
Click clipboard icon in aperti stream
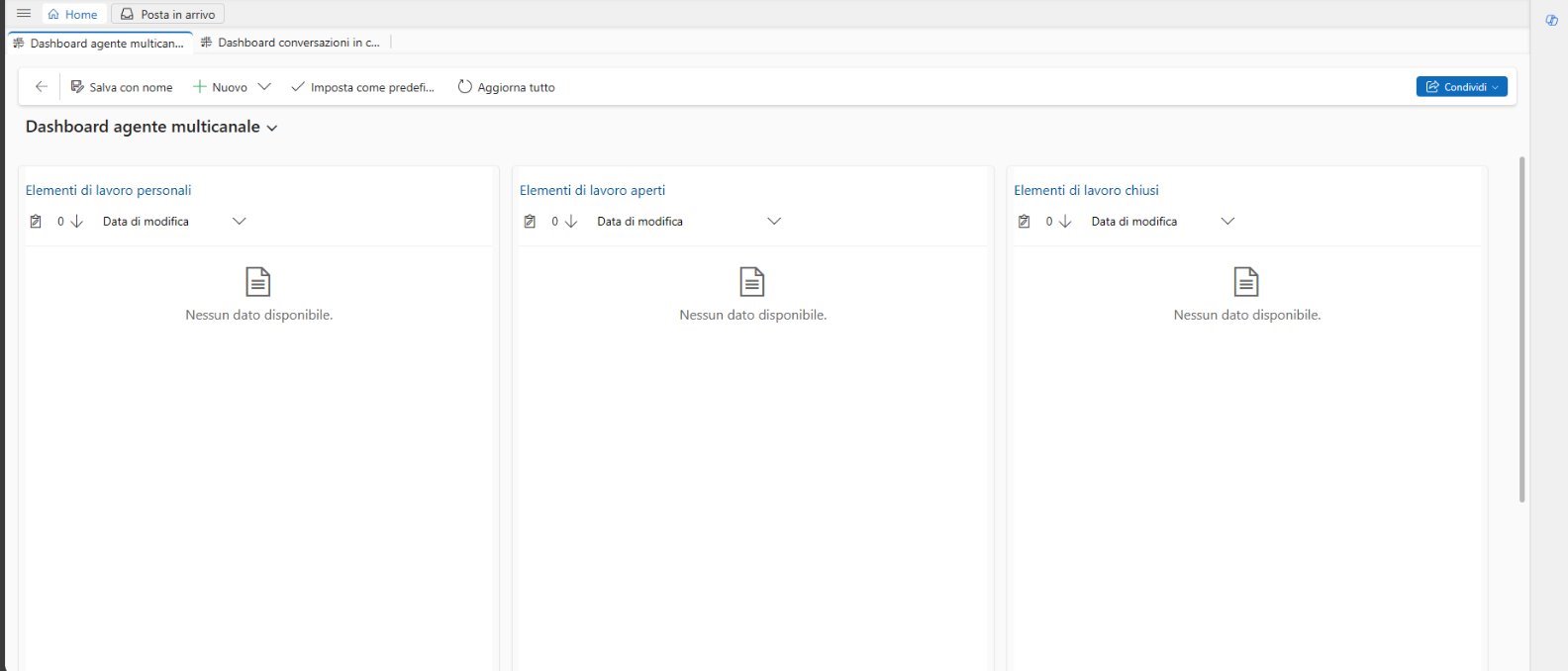click(530, 222)
